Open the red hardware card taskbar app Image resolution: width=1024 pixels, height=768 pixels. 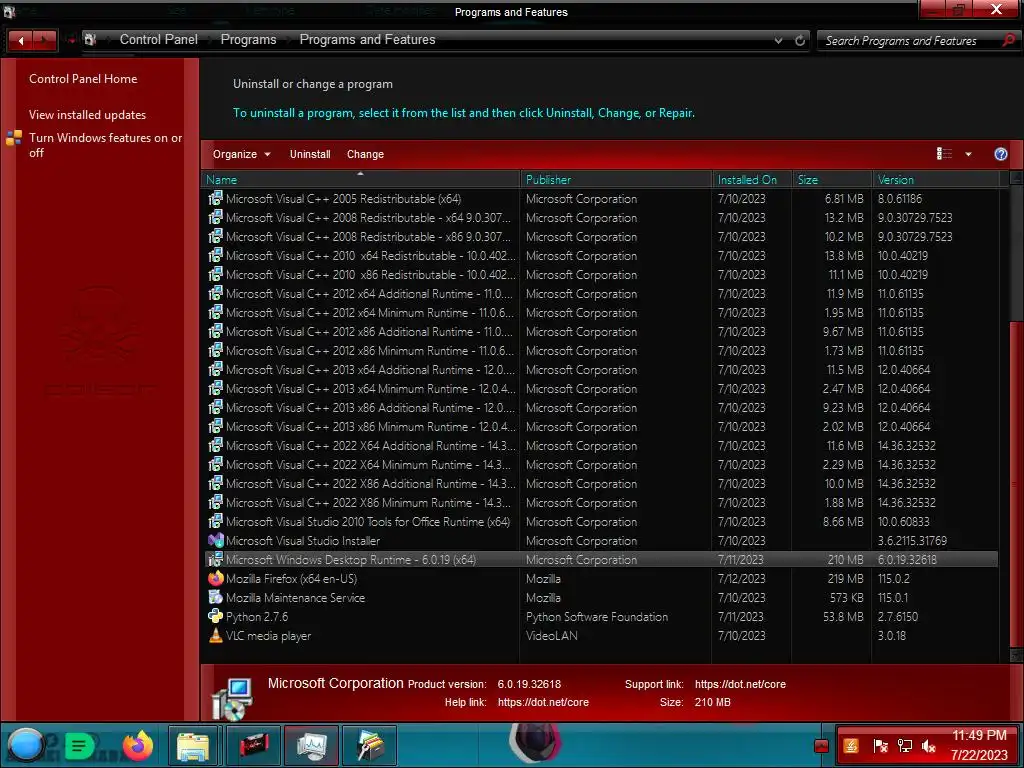253,745
